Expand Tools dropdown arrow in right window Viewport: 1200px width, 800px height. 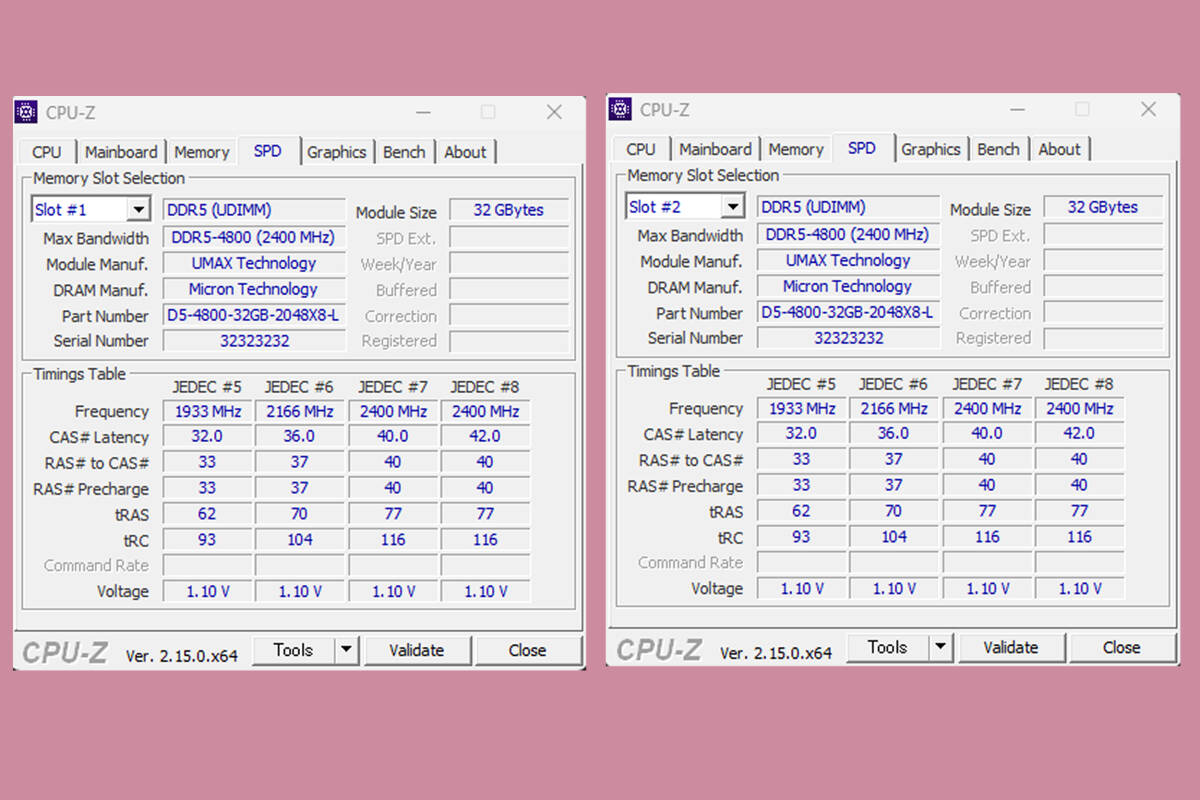[x=940, y=647]
